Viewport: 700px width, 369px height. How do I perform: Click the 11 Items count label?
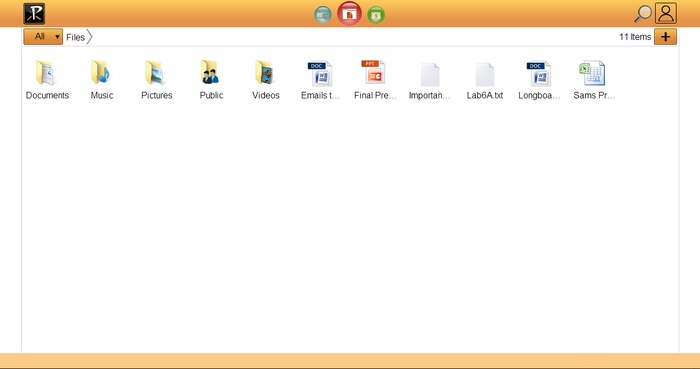[635, 37]
